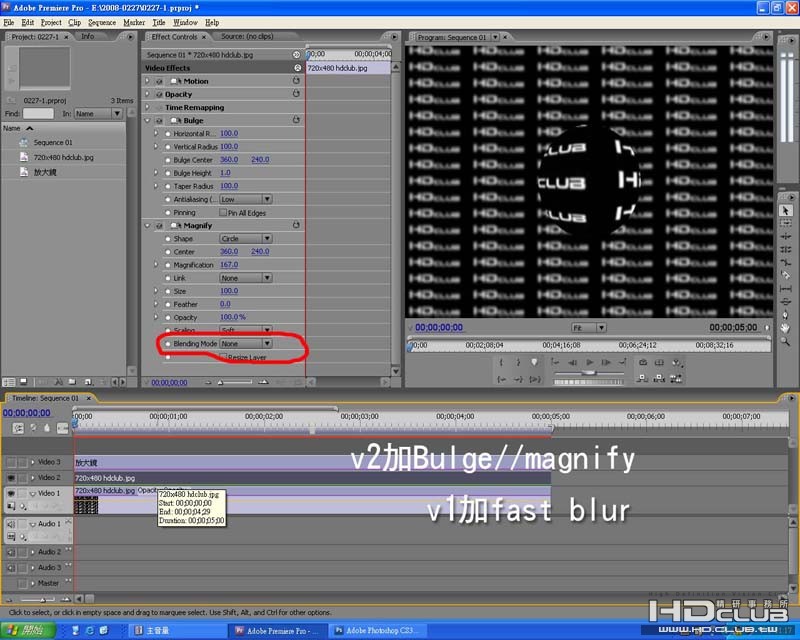
Task: Reset the Magnify effect
Action: (296, 225)
